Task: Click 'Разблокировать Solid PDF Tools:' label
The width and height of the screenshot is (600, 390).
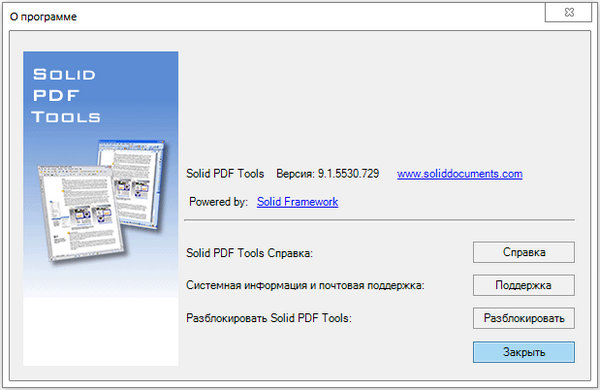Action: pos(269,318)
